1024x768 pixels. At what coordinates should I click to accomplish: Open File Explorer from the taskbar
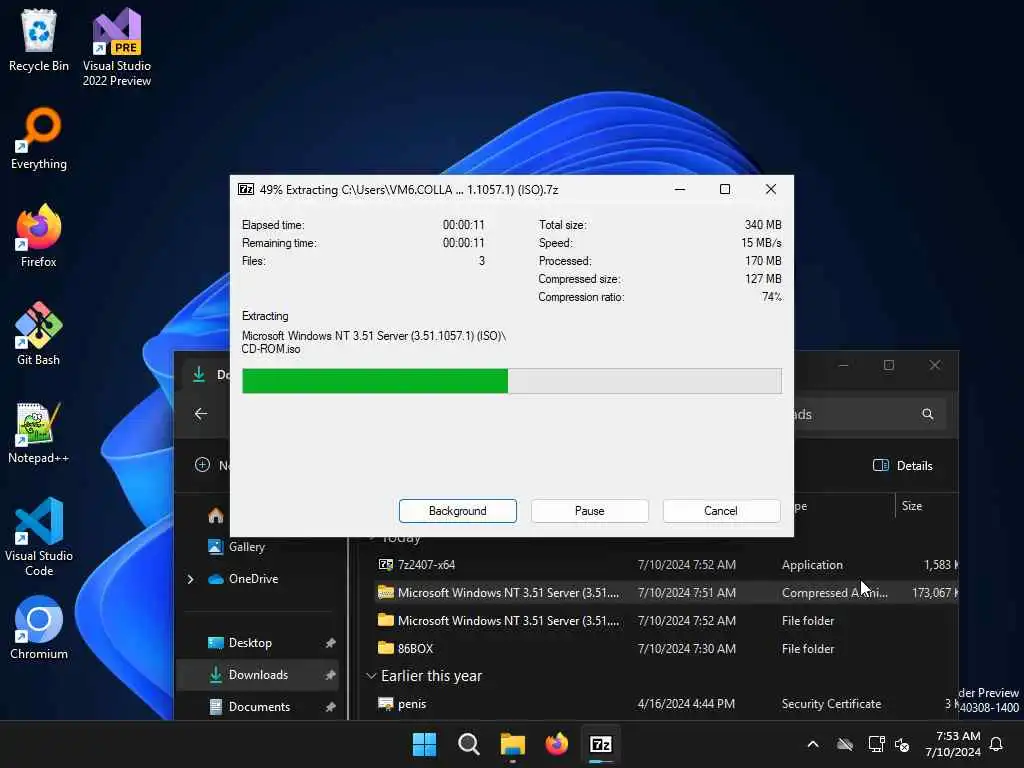point(513,744)
